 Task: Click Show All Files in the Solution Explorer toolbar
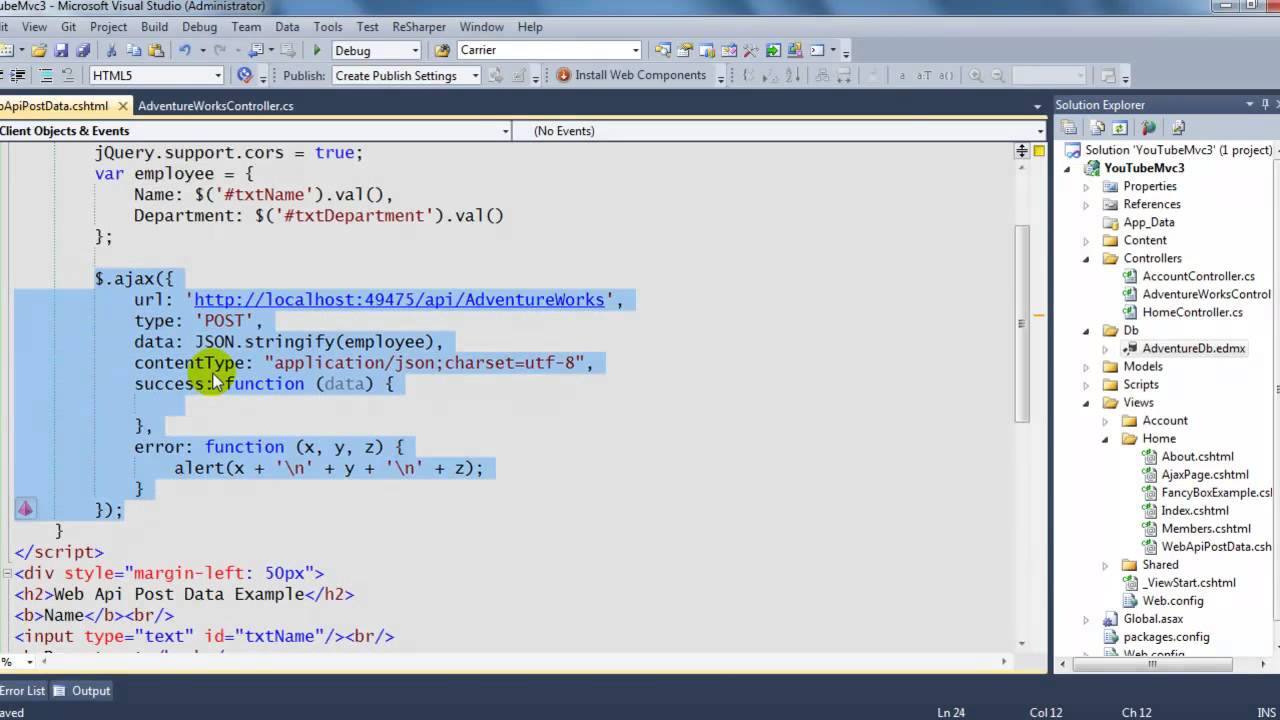(x=1097, y=128)
